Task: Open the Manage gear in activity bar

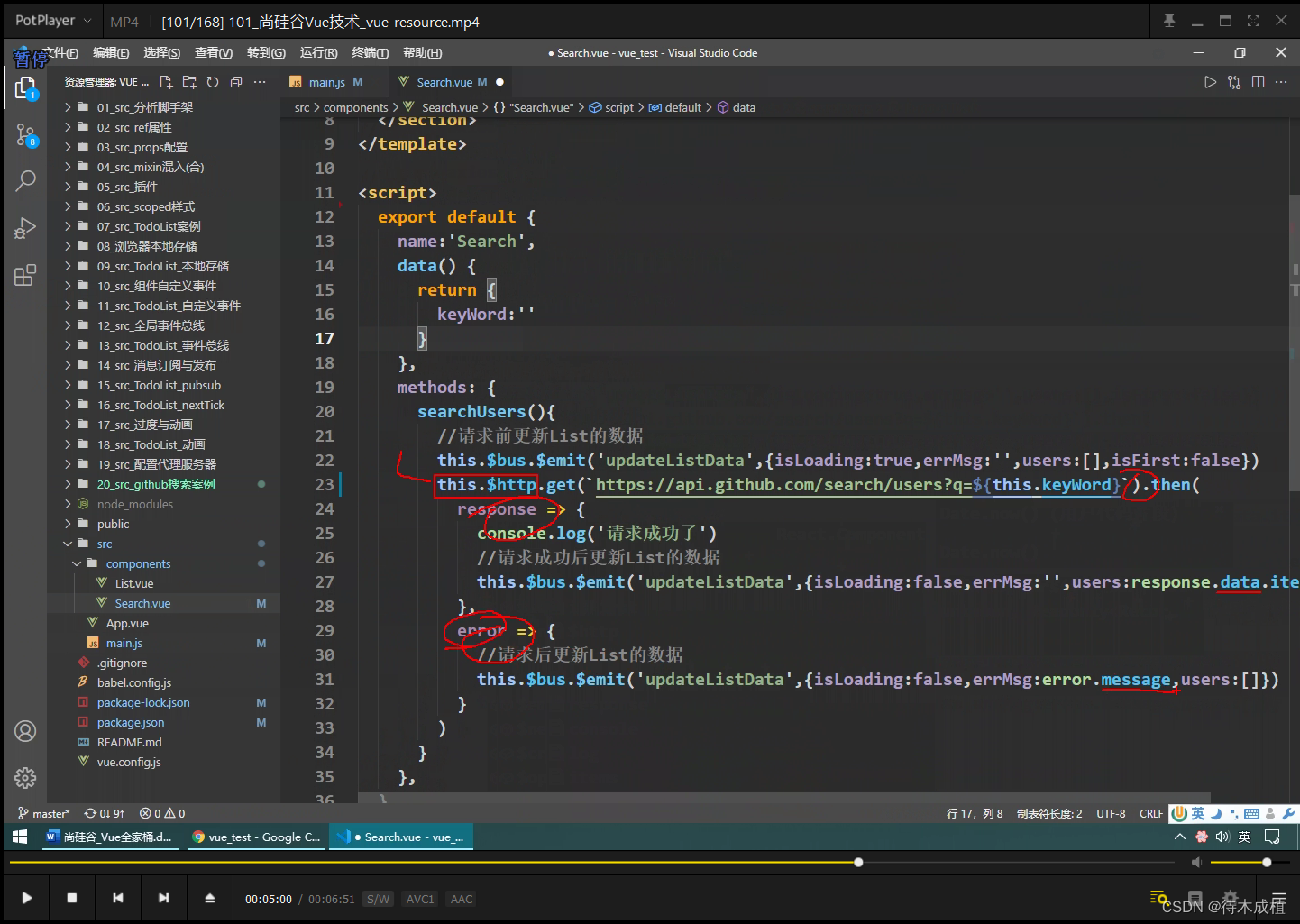Action: pyautogui.click(x=25, y=778)
